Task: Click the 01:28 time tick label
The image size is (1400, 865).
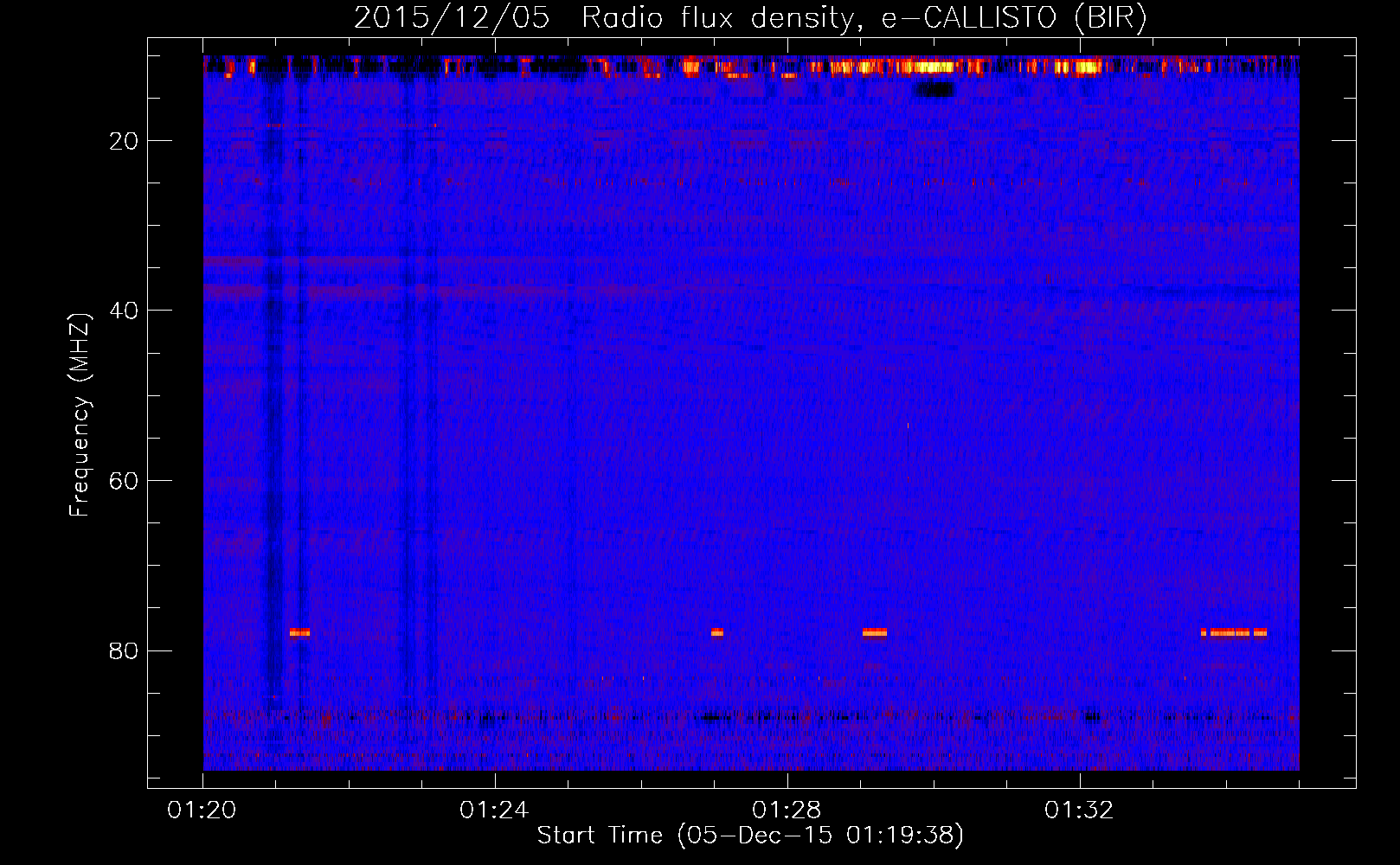Action: [x=787, y=811]
